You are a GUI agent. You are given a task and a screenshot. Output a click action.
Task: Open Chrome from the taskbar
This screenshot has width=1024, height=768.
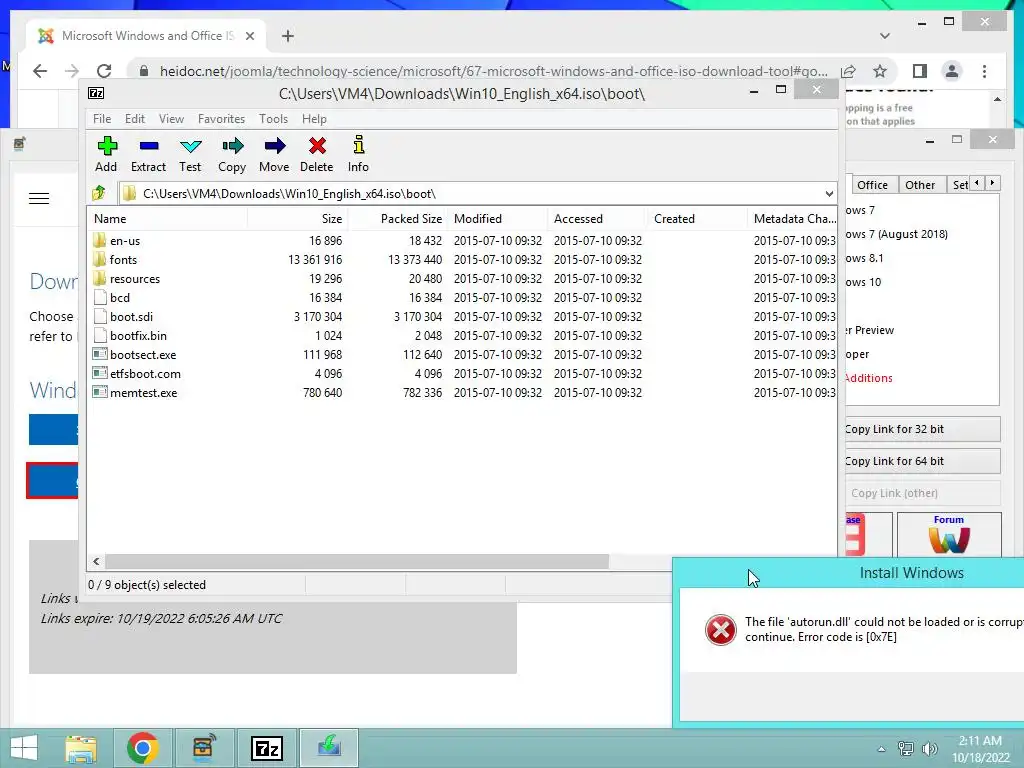tap(142, 748)
